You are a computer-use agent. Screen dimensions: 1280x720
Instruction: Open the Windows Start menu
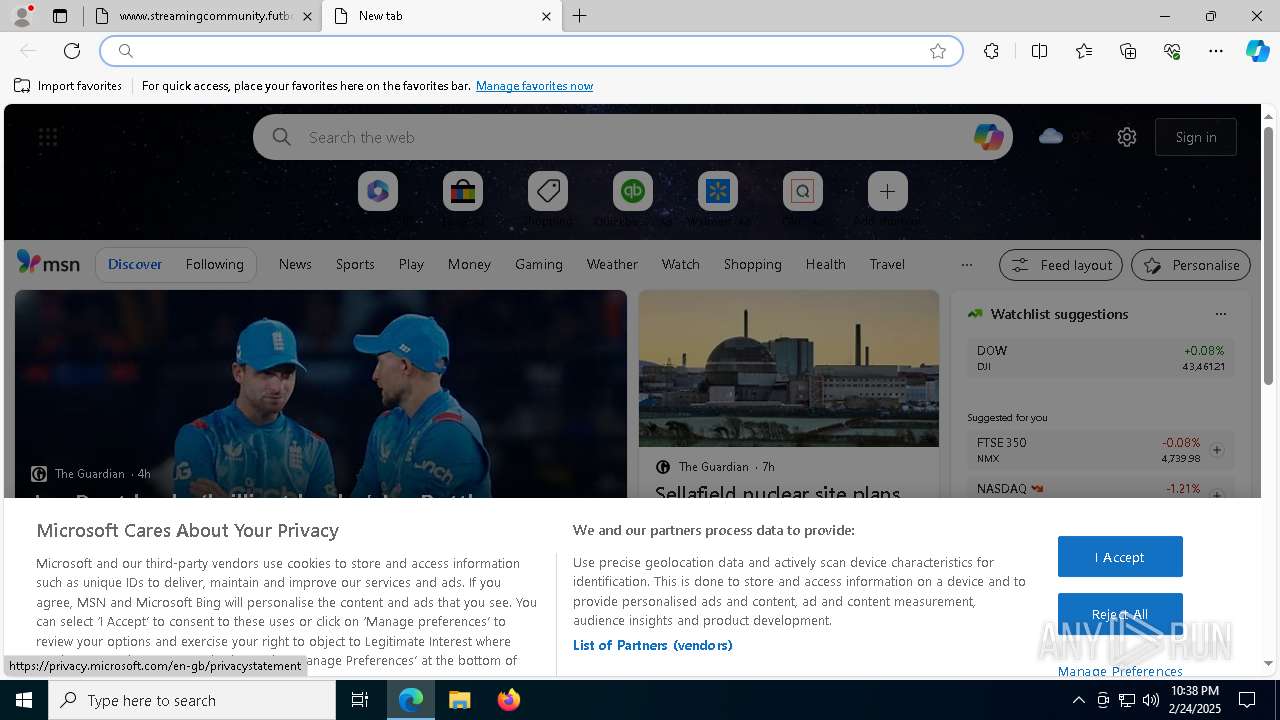(x=24, y=700)
